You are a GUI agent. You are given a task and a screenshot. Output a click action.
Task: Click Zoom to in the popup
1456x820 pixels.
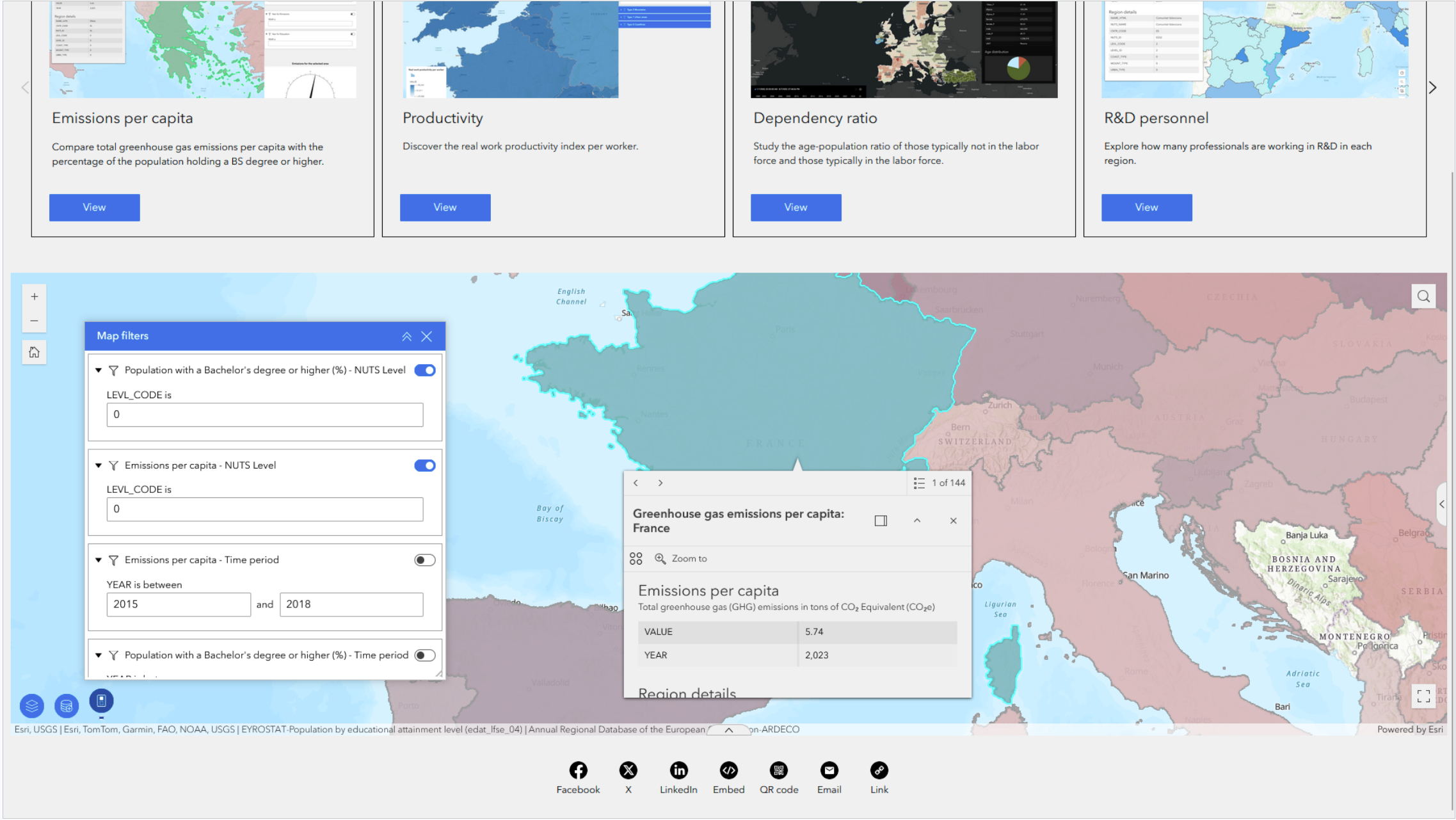click(681, 559)
